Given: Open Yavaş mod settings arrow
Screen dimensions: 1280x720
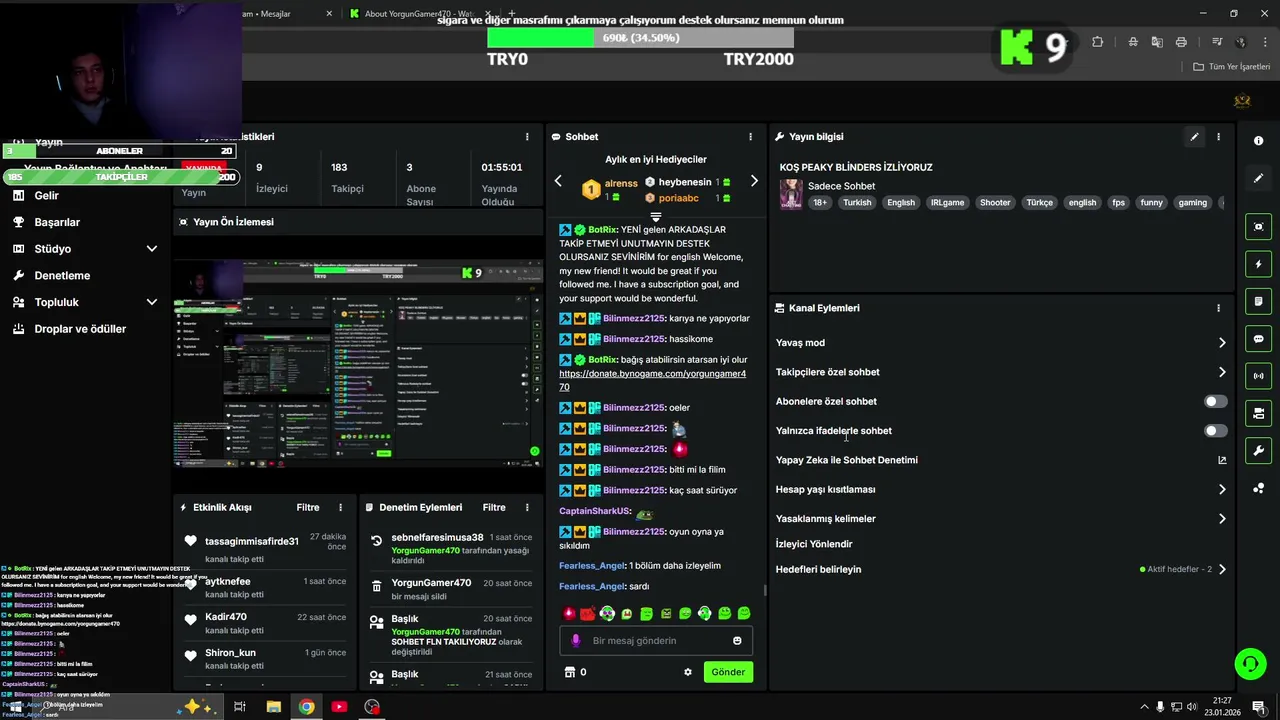Looking at the screenshot, I should click(x=1222, y=343).
